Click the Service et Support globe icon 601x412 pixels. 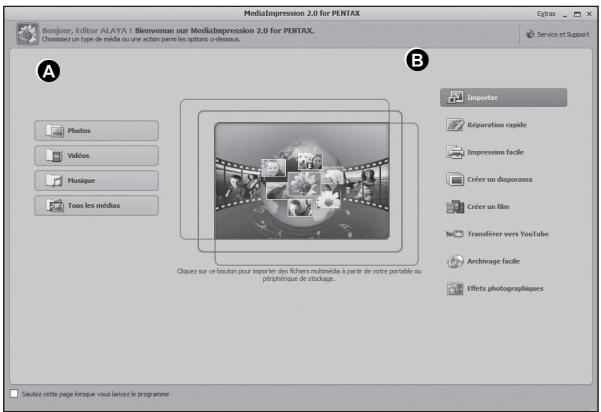point(530,34)
